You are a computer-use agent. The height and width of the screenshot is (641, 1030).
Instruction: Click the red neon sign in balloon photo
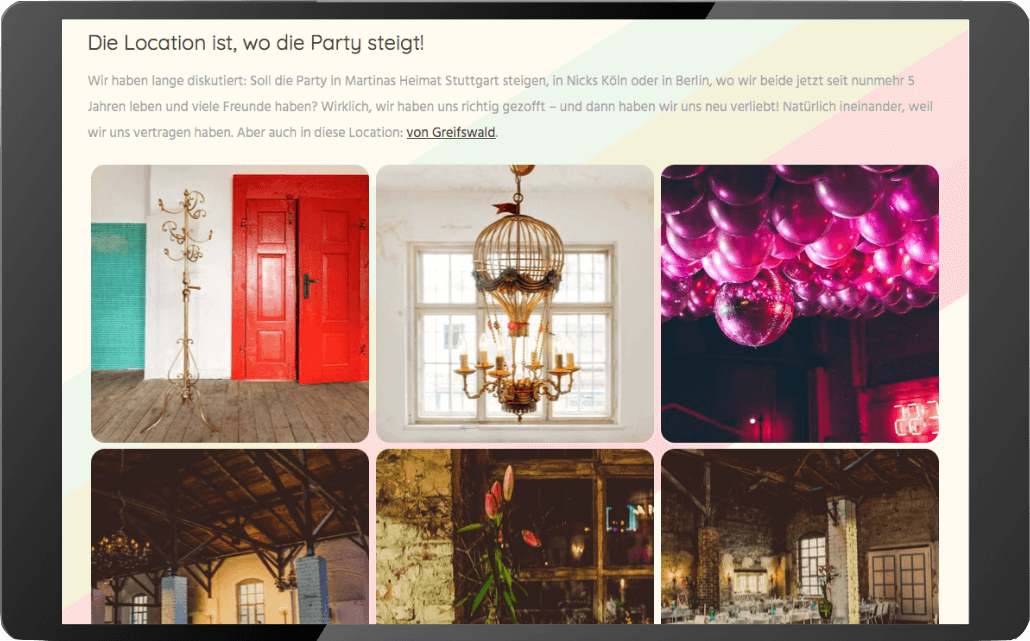(916, 420)
